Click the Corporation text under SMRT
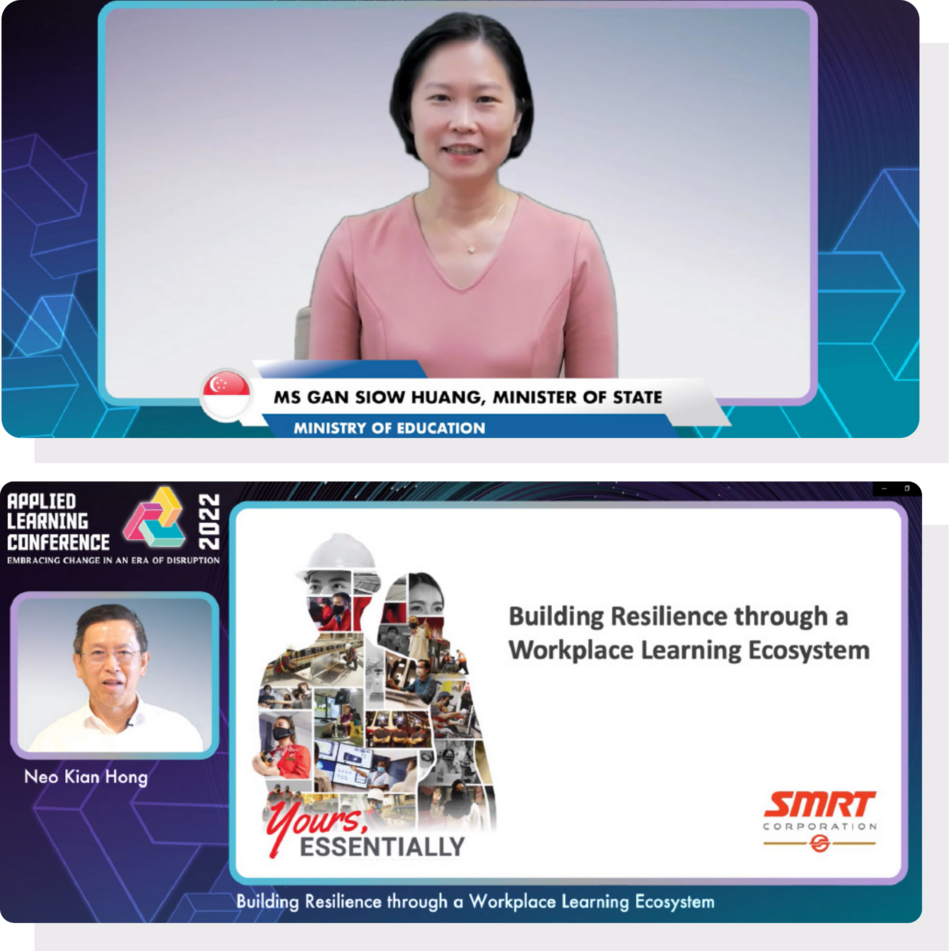 (x=819, y=826)
